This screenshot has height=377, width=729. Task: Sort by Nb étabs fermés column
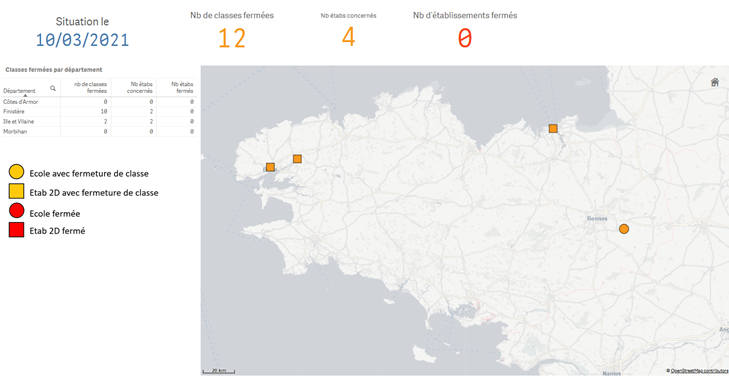(x=182, y=87)
